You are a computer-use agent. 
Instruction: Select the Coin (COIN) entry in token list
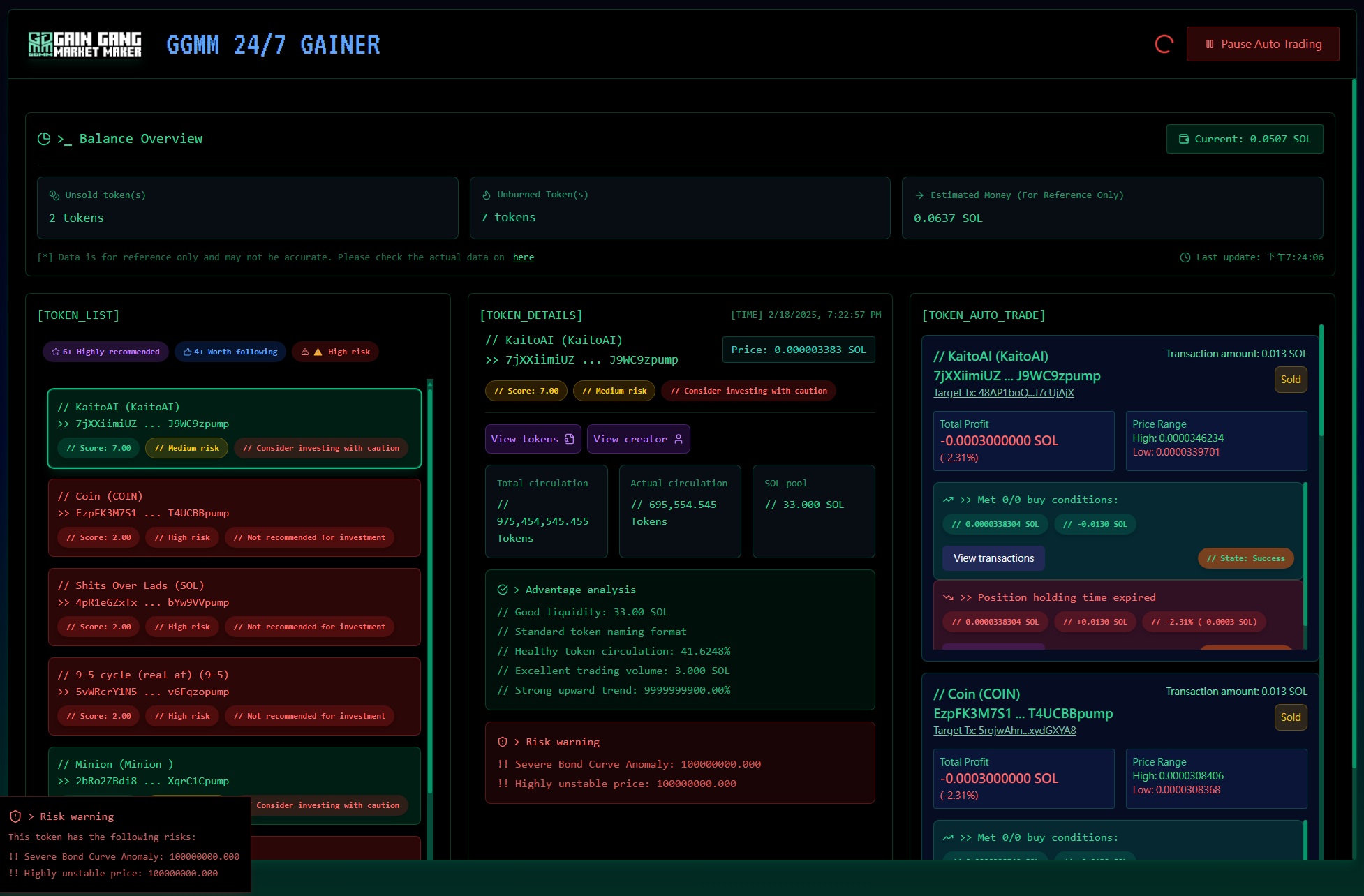pyautogui.click(x=234, y=518)
